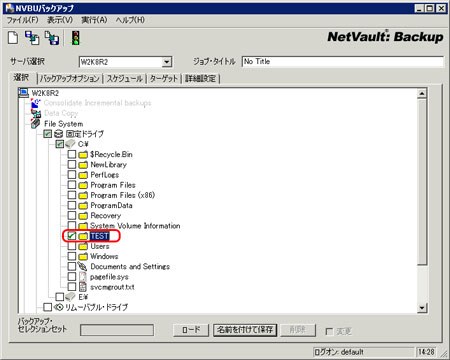Click the File System label in tree
Viewport: 450px width, 360px height.
63,124
